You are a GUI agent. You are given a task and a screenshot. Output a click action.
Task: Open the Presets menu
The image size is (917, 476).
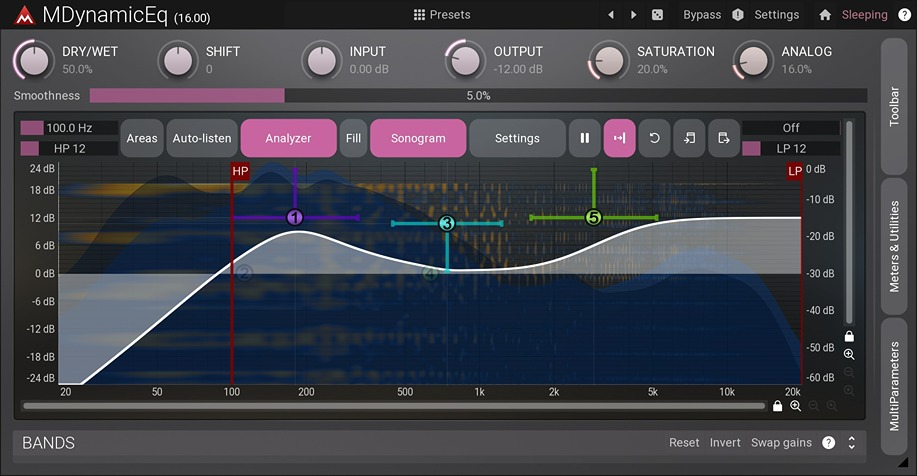442,15
